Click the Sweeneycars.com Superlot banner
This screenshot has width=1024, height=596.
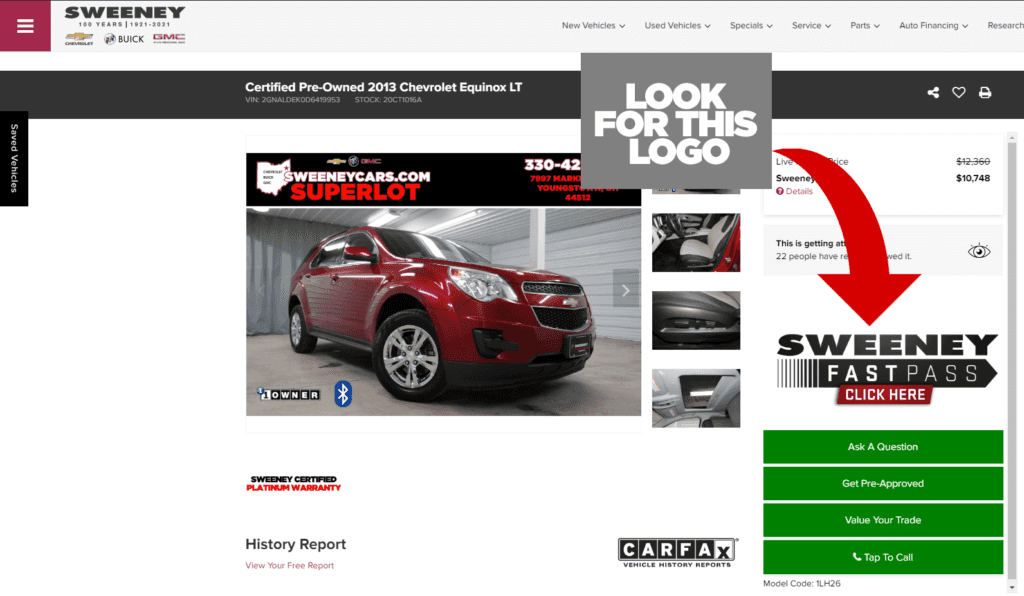click(x=413, y=180)
